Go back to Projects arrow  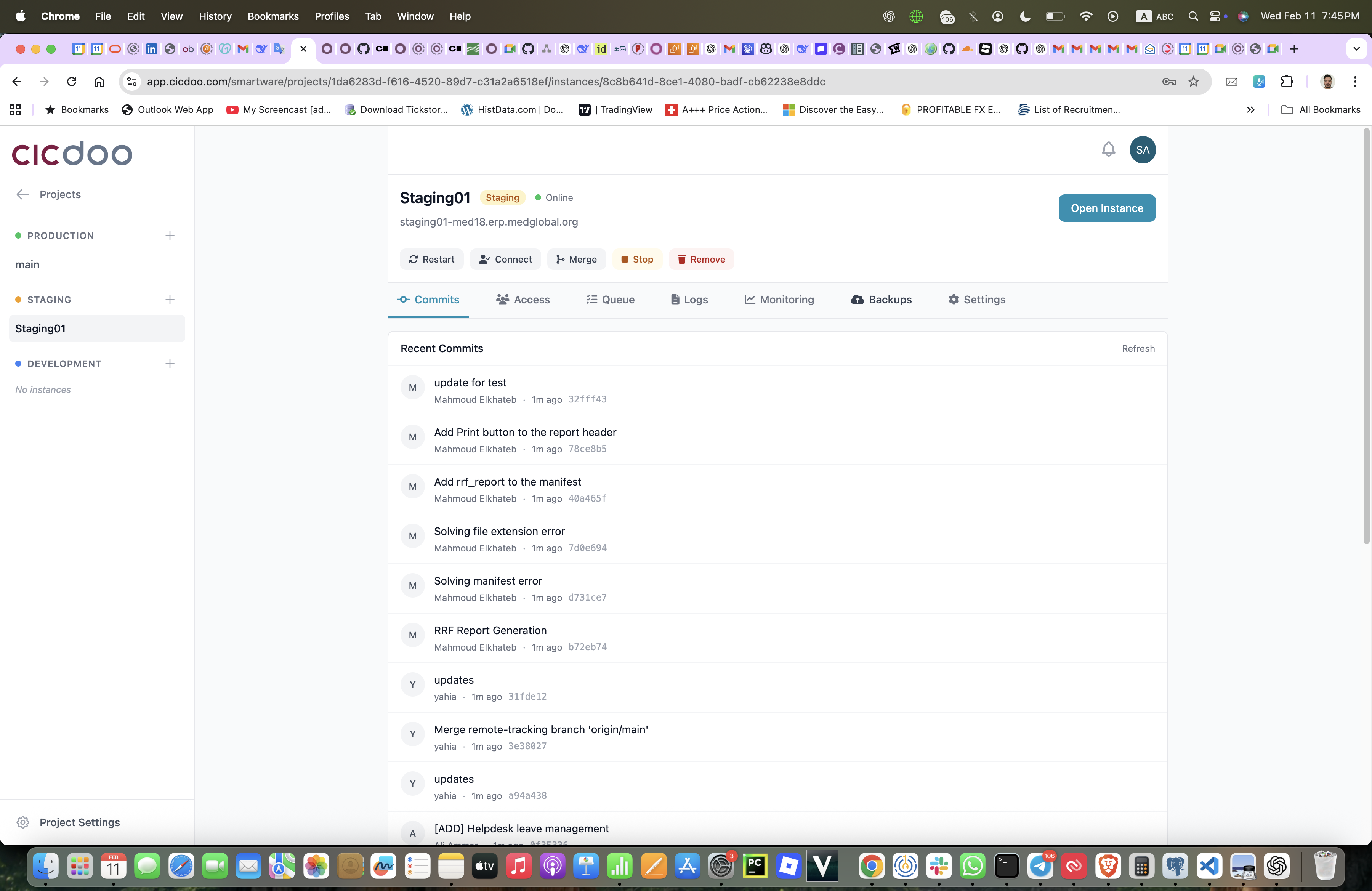tap(23, 194)
